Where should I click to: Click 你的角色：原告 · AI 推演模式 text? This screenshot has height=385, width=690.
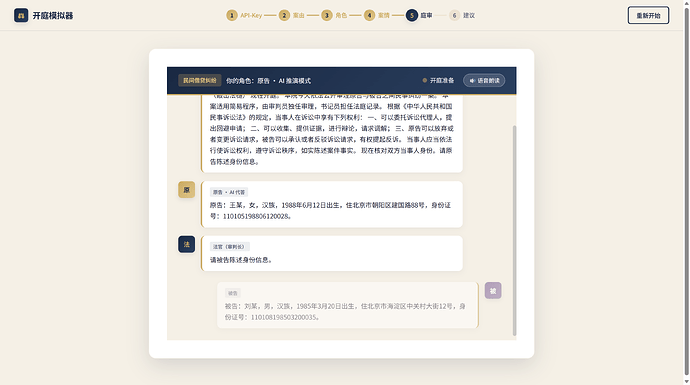(x=268, y=81)
